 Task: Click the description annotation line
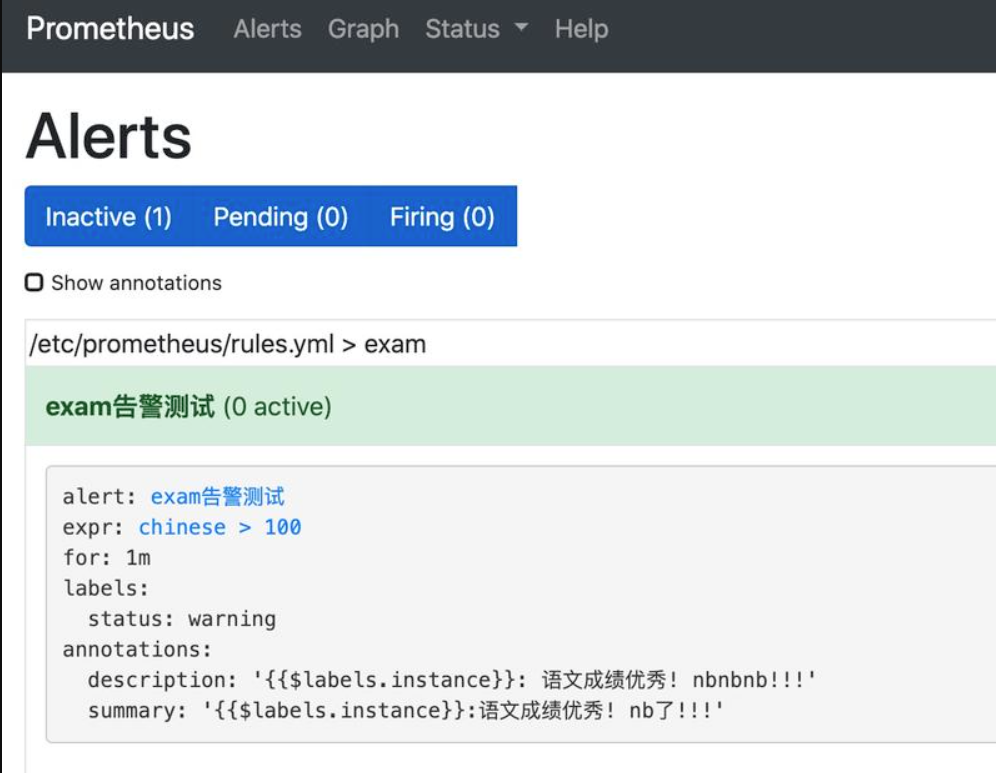[452, 680]
